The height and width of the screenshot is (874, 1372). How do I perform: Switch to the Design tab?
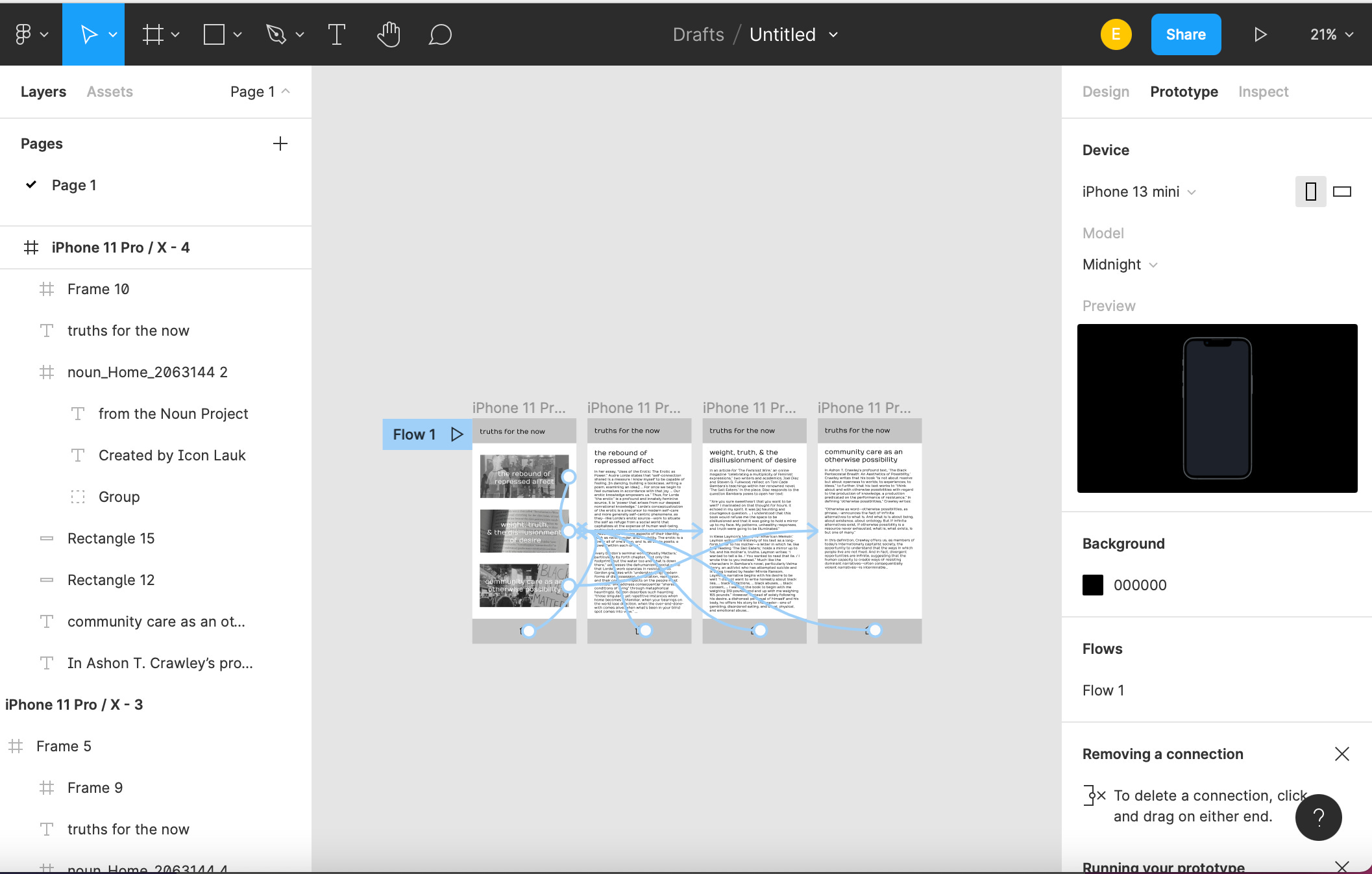(x=1105, y=92)
